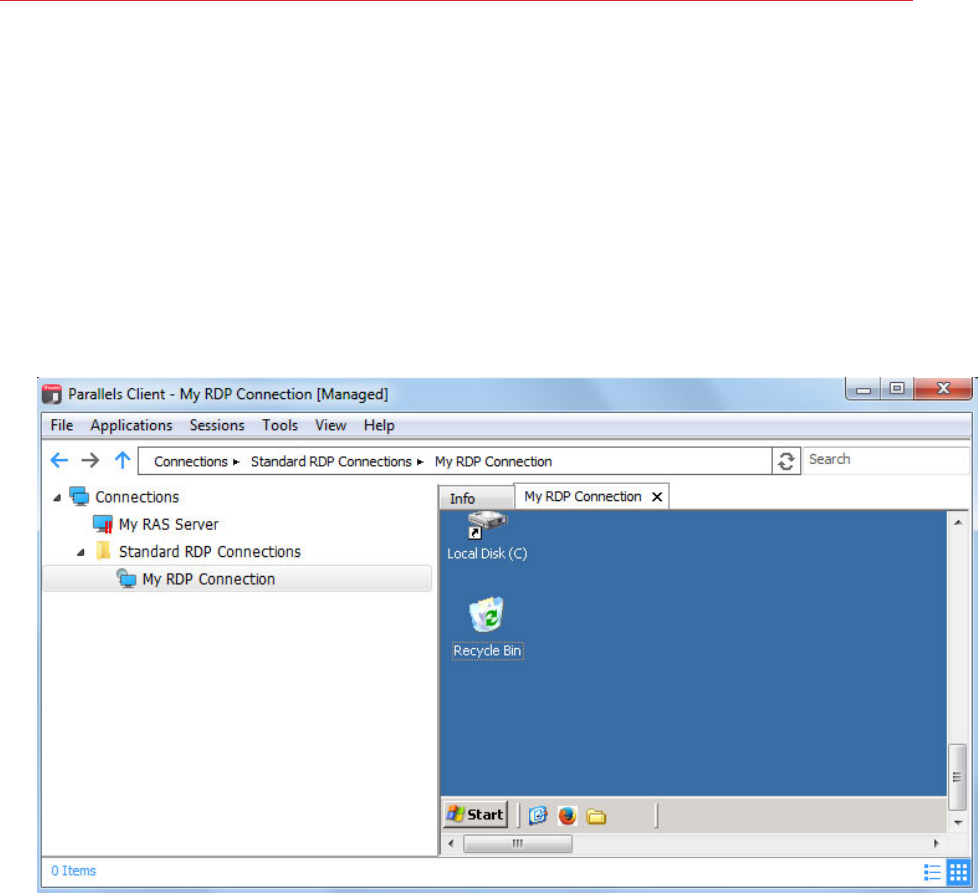
Task: Collapse the Standard RDP Connections node
Action: [x=80, y=553]
